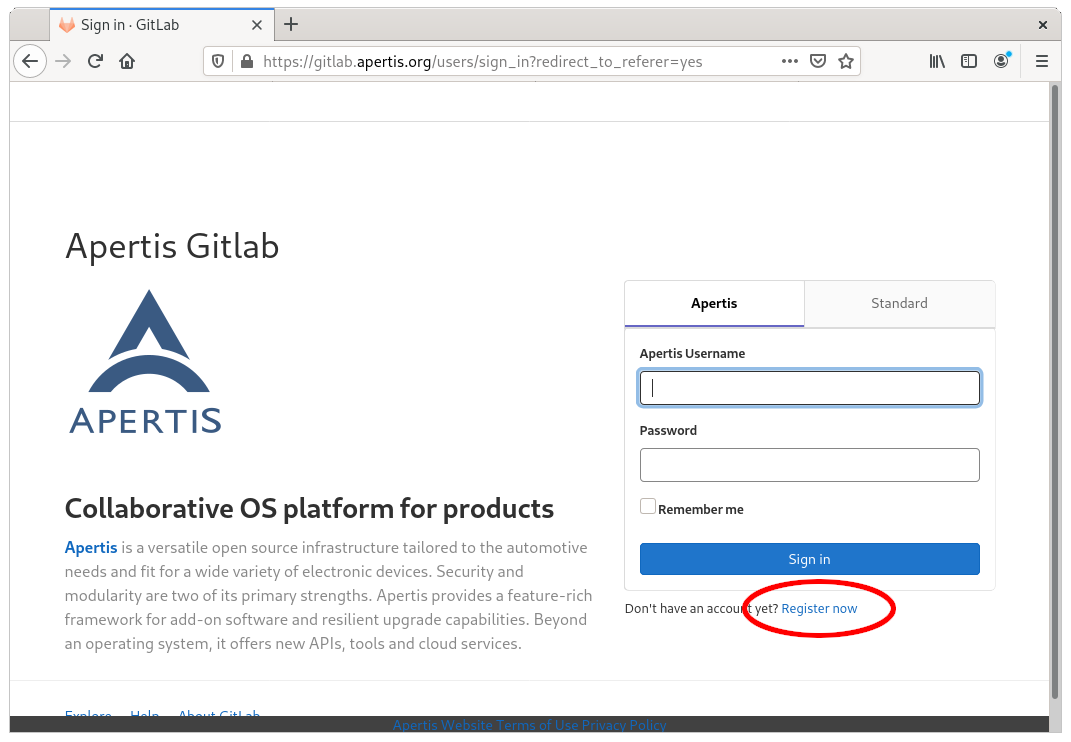Open the Firefox hamburger menu

[1042, 61]
